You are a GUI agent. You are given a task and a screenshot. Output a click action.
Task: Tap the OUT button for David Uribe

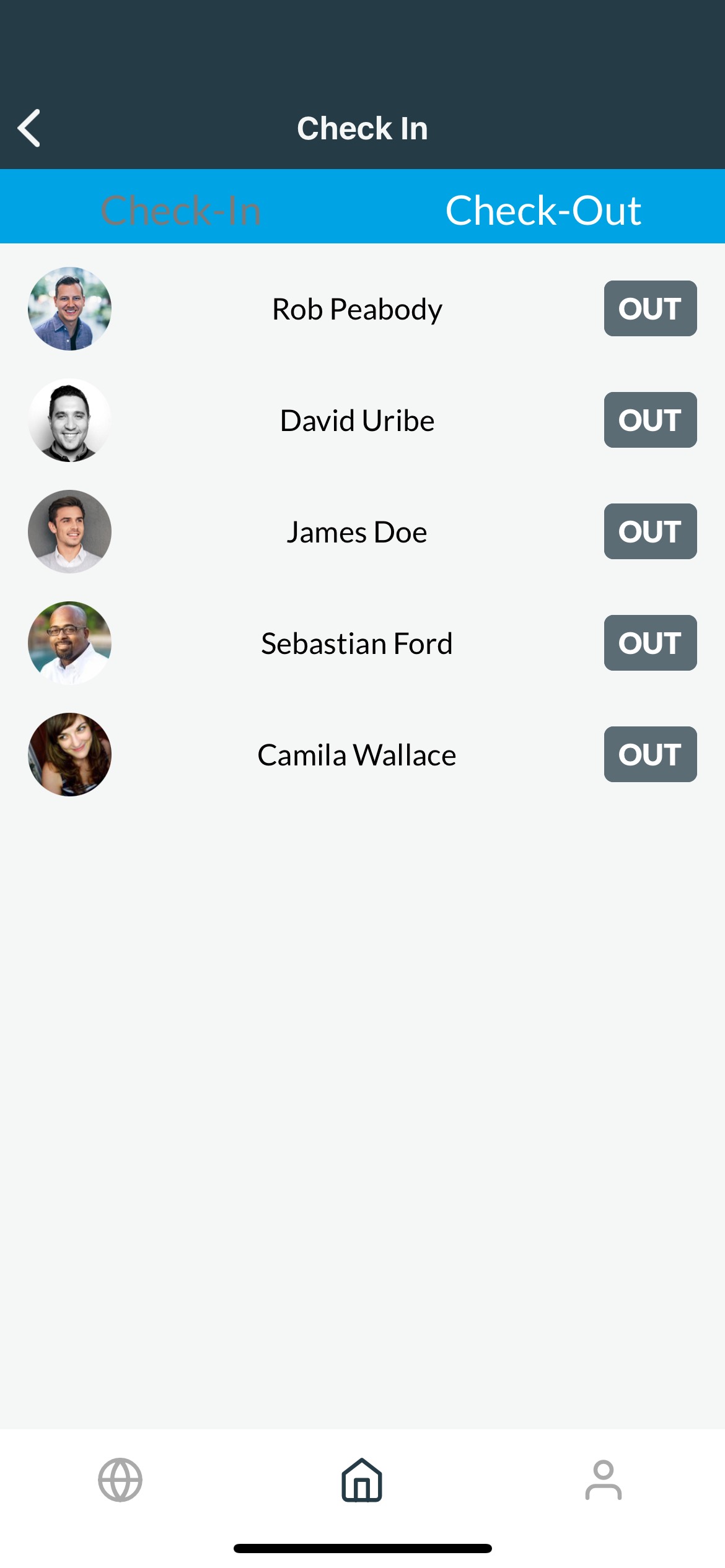[650, 420]
